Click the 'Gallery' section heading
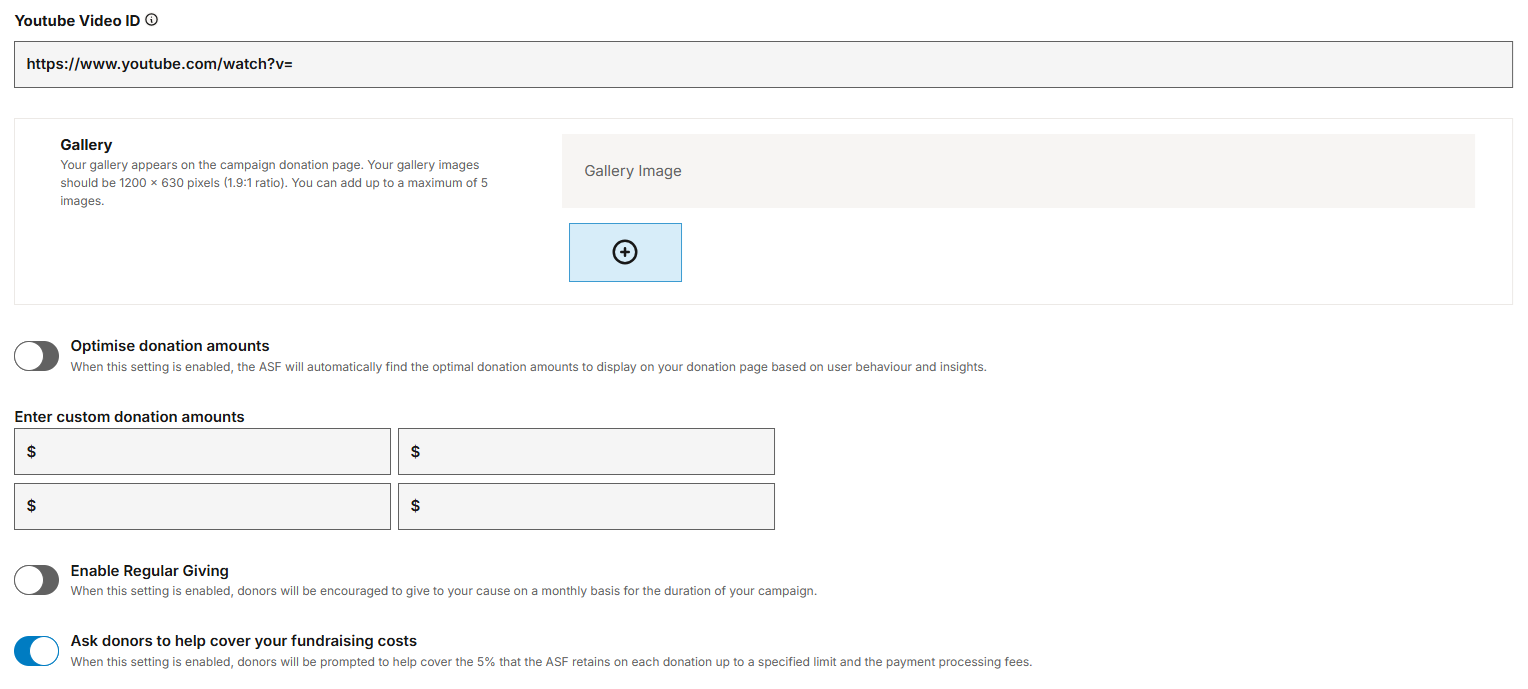Image resolution: width=1528 pixels, height=689 pixels. [86, 145]
